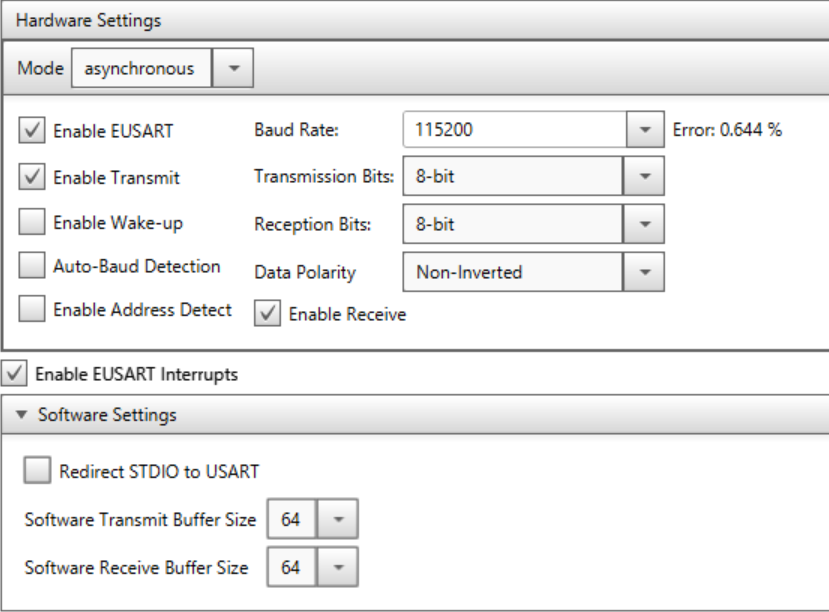Open Software Transmit Buffer Size dropdown
The image size is (829, 612).
point(338,519)
